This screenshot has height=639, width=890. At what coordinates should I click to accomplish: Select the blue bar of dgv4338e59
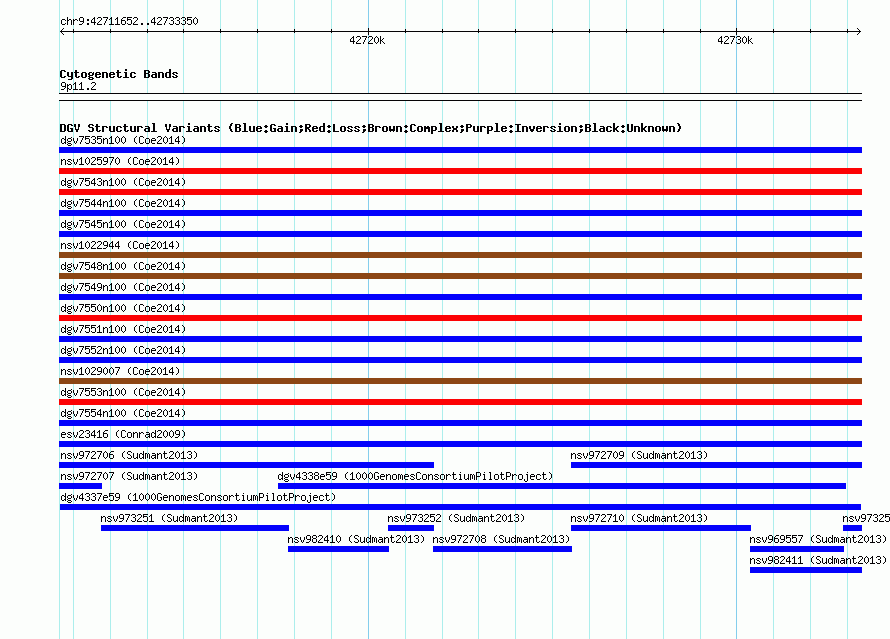tap(562, 486)
